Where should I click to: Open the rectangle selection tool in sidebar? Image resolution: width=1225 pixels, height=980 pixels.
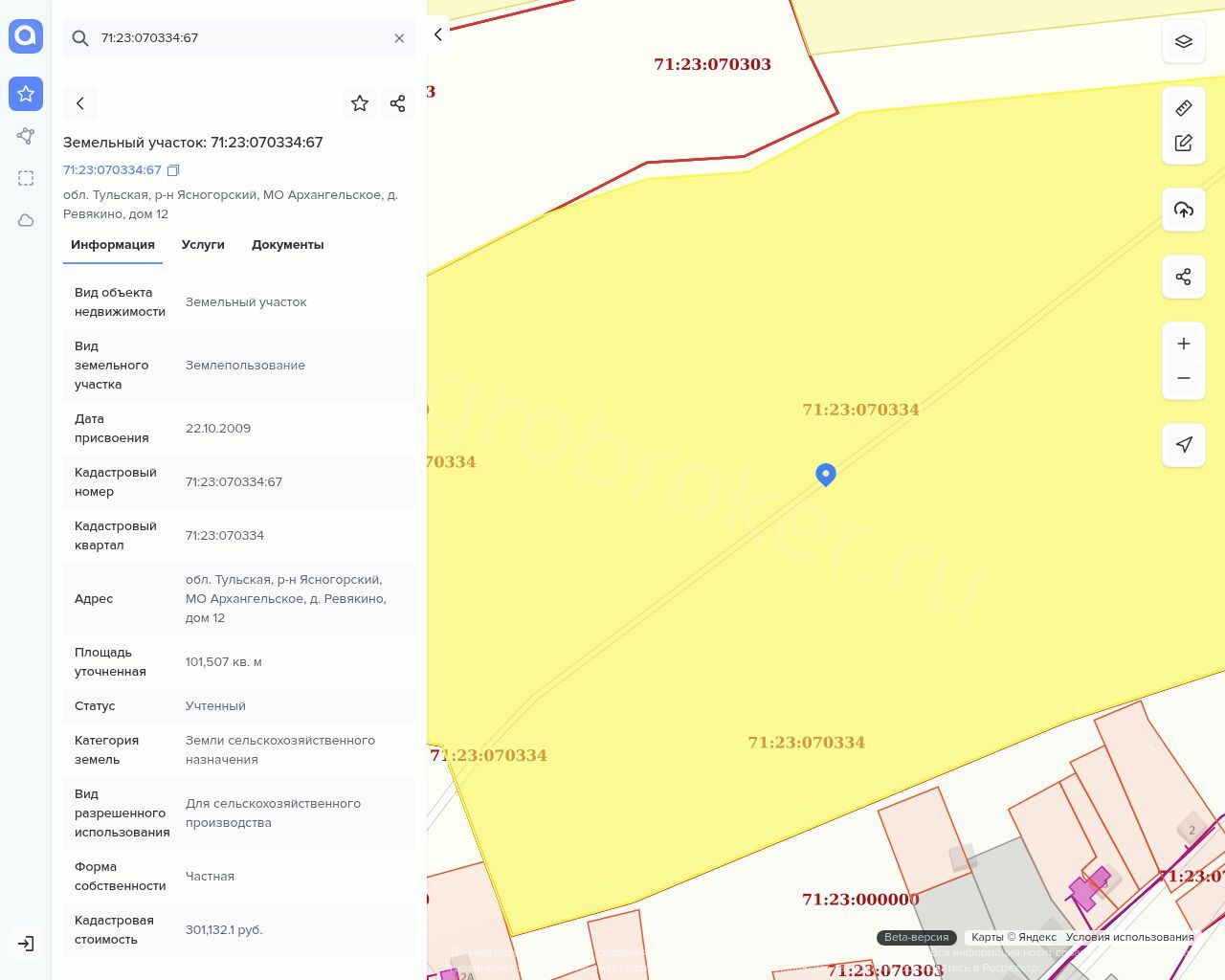tap(26, 178)
